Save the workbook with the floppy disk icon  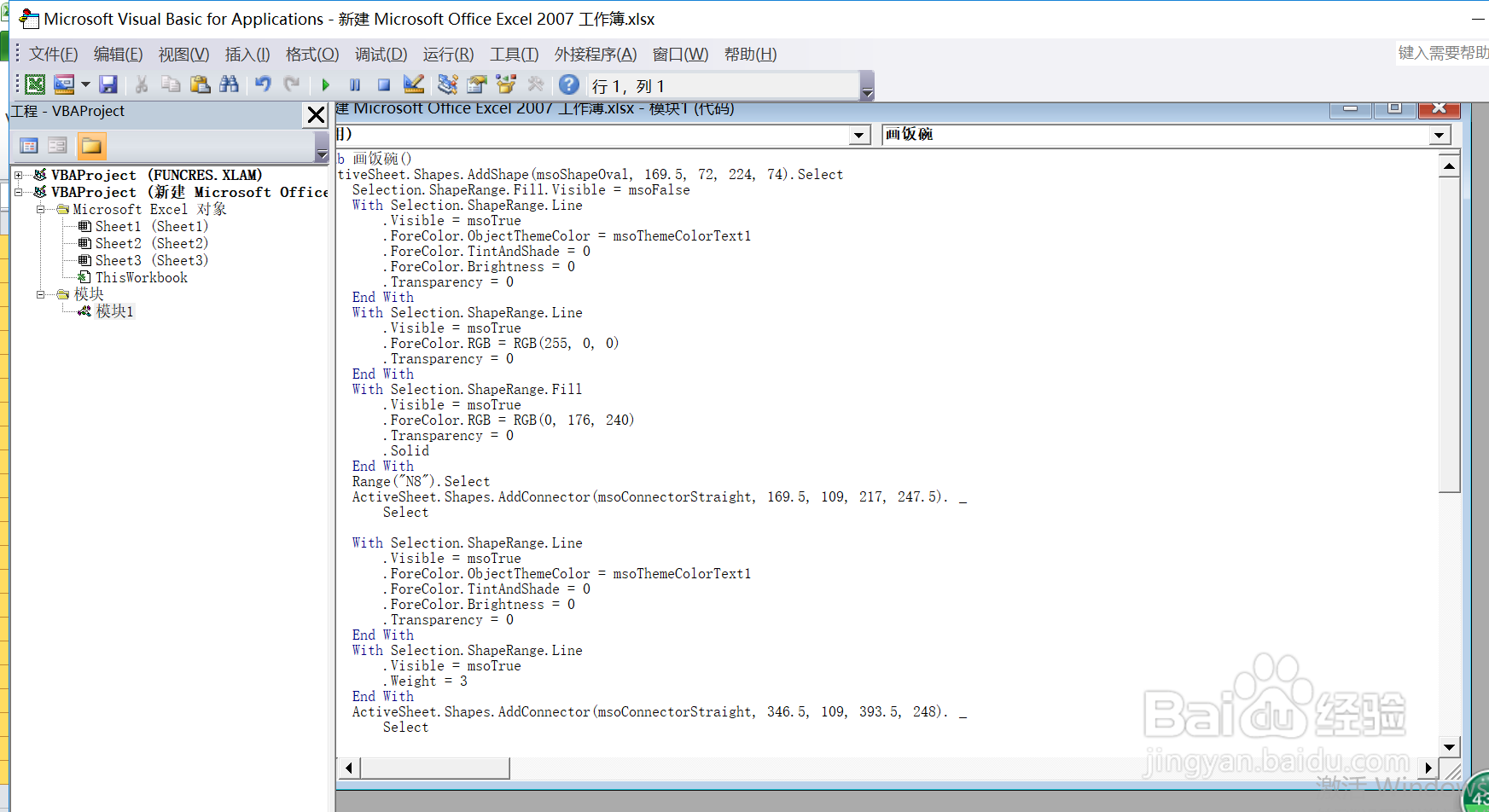coord(108,84)
